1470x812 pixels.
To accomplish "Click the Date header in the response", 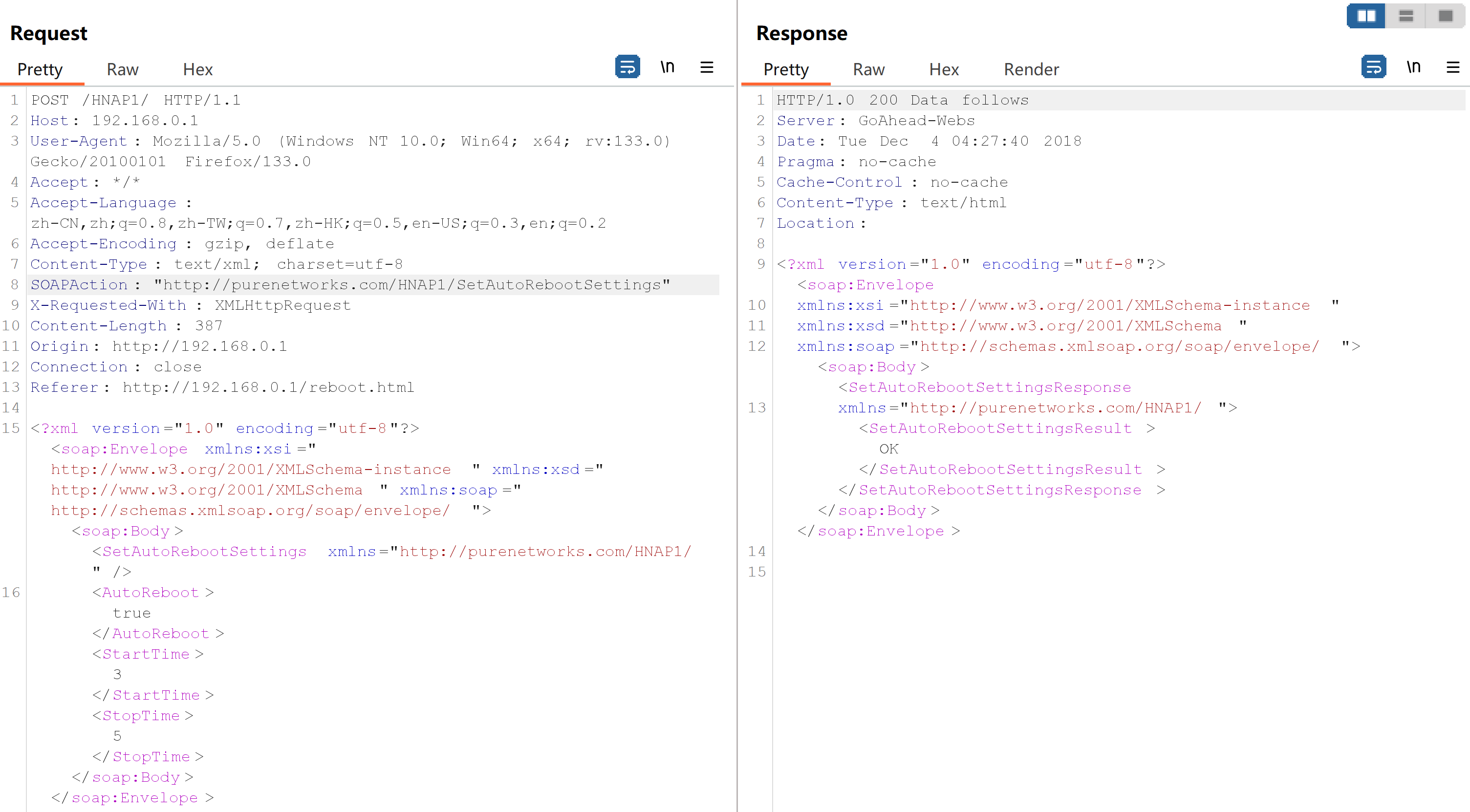I will click(x=929, y=142).
